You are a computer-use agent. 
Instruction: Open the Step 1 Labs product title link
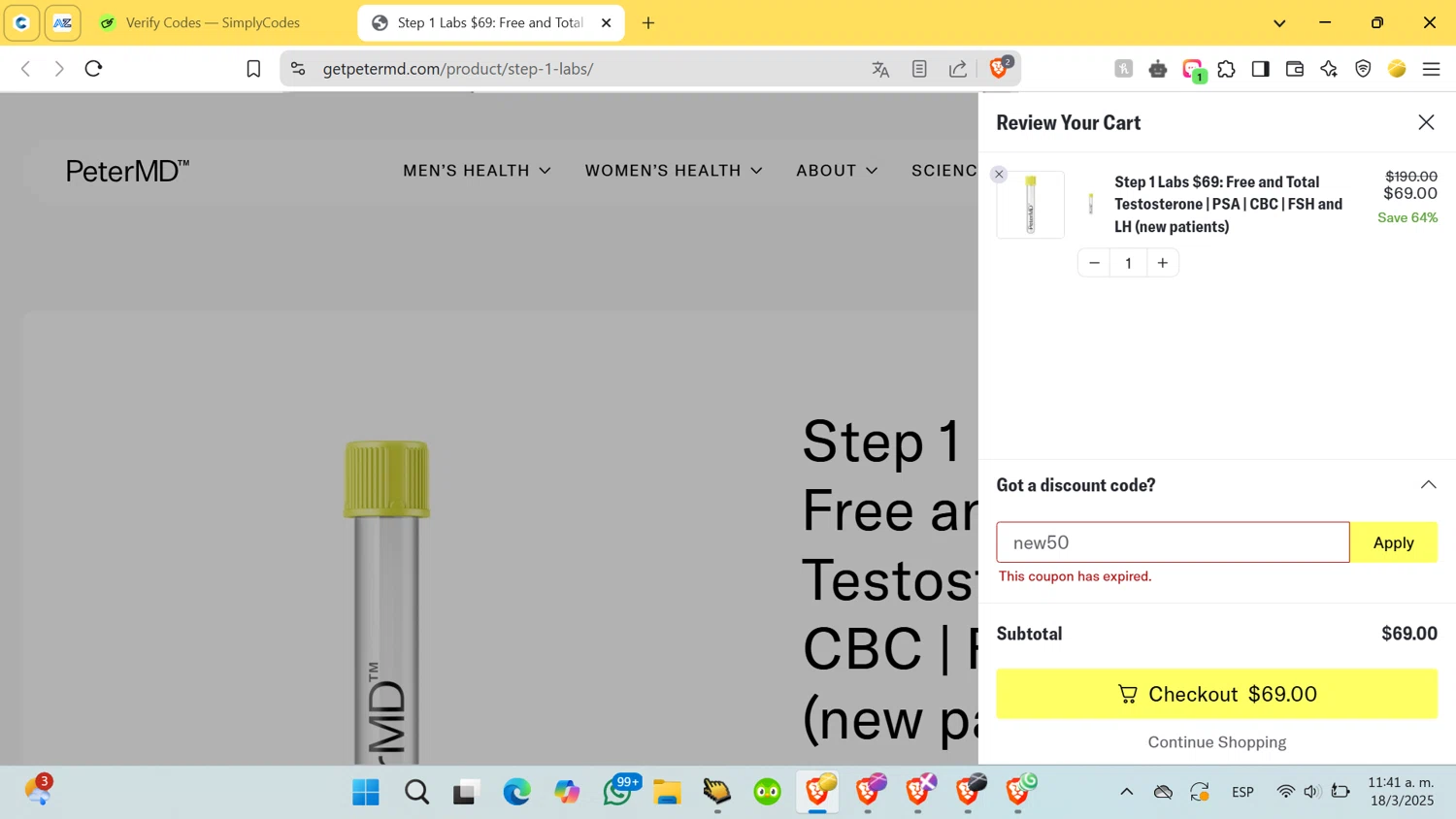[x=1229, y=204]
